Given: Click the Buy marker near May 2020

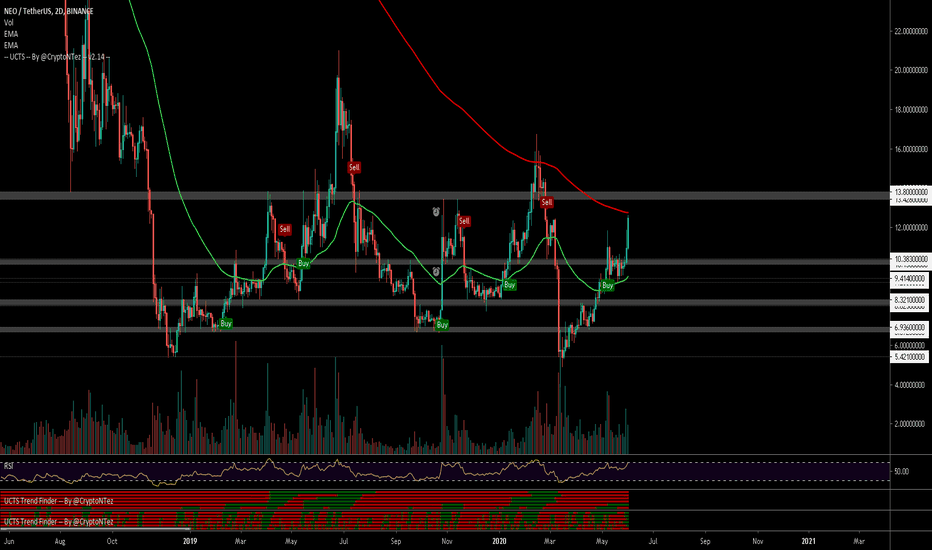Looking at the screenshot, I should [x=607, y=285].
